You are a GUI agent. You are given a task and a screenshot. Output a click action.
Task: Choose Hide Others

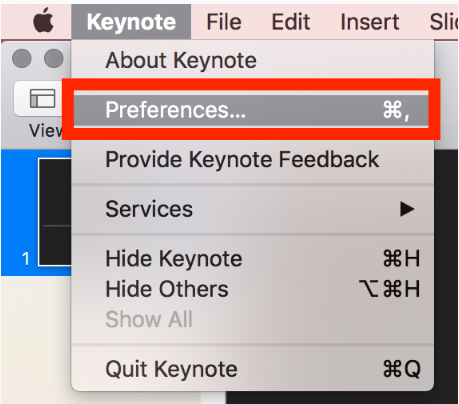[252, 289]
